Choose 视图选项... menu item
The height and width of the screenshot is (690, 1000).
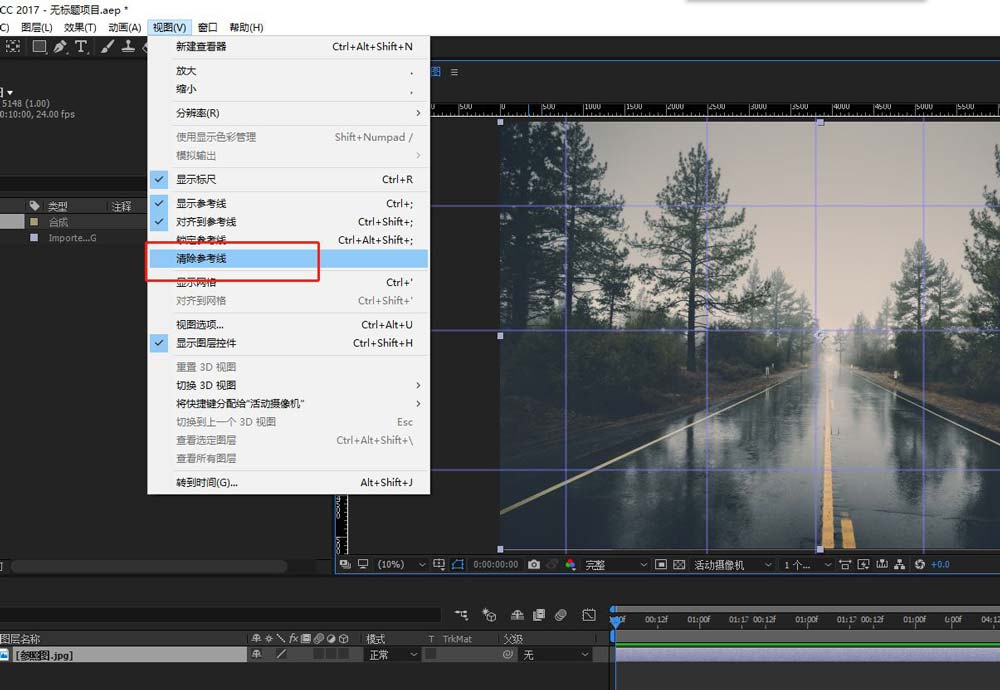(289, 325)
